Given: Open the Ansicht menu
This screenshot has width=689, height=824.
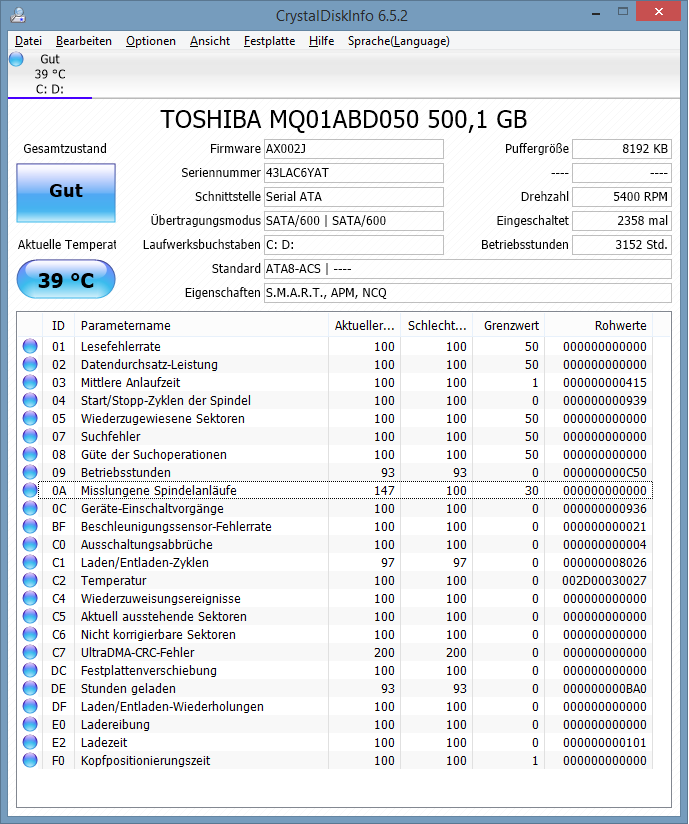Looking at the screenshot, I should coord(210,41).
